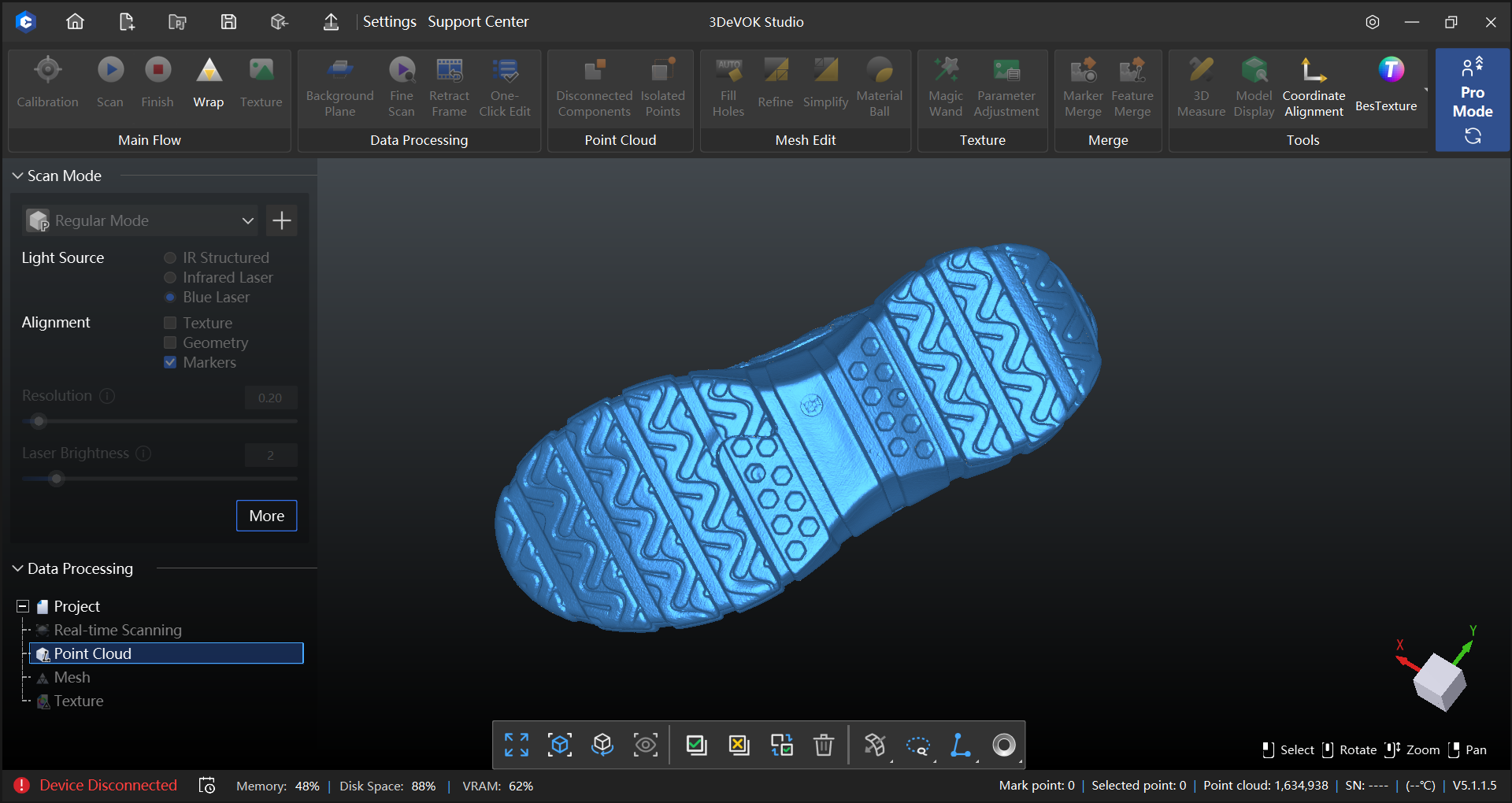This screenshot has height=803, width=1512.
Task: Open the Regular Mode dropdown
Action: pos(141,220)
